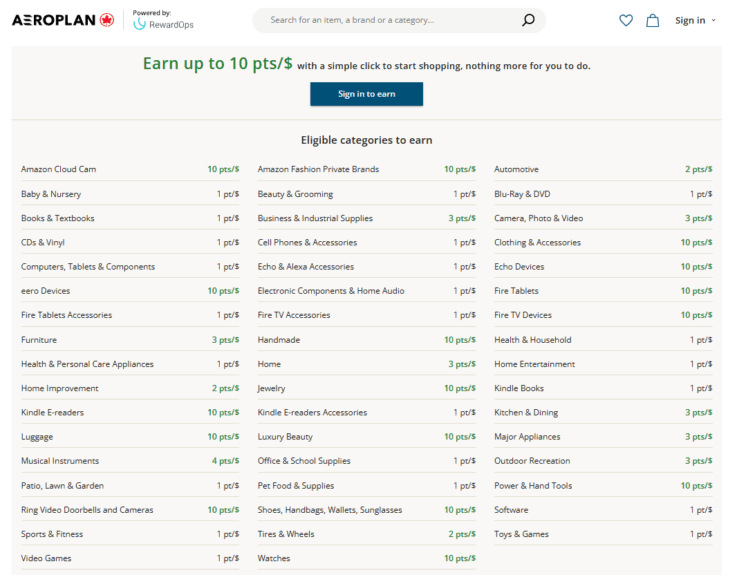Select Office & School Supplies category
The image size is (737, 575).
[304, 461]
